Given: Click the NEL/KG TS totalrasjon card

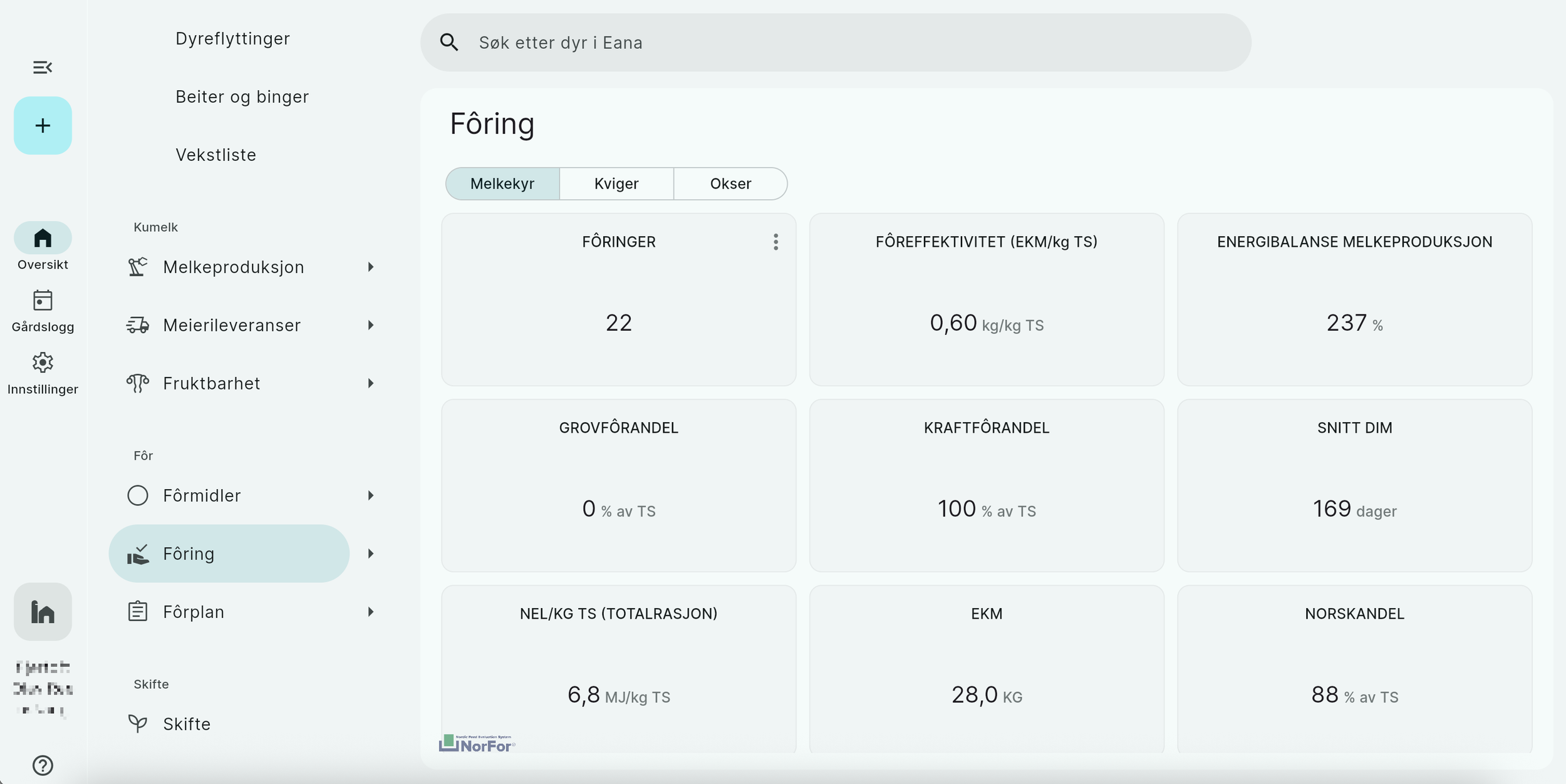Looking at the screenshot, I should pyautogui.click(x=619, y=669).
